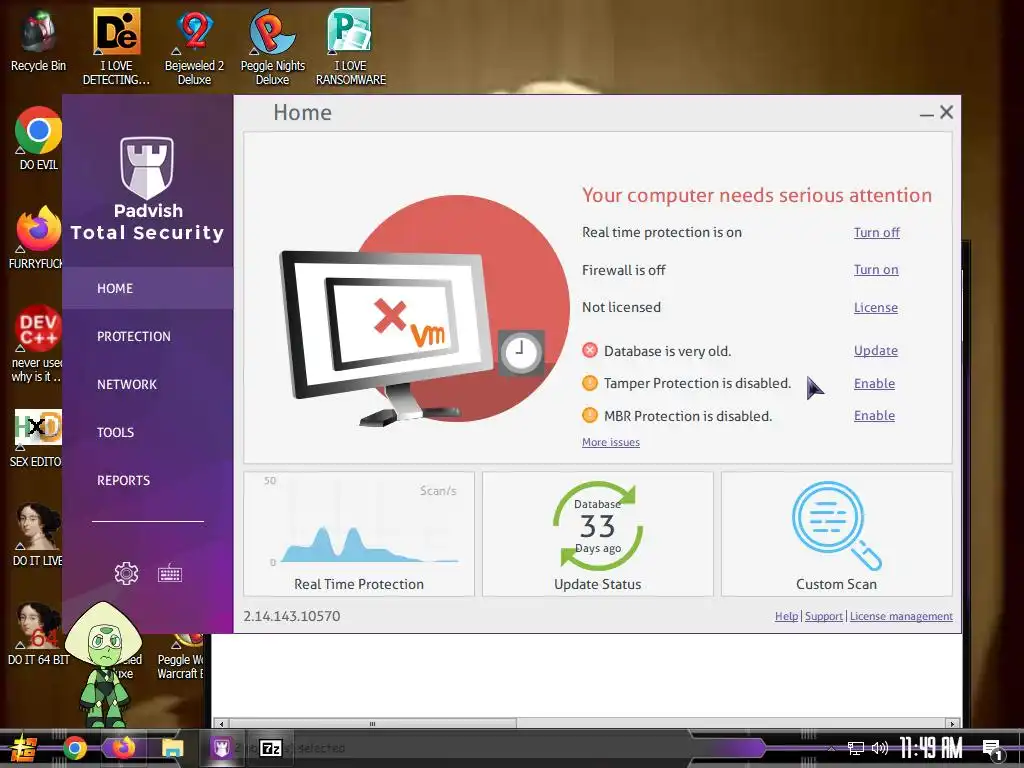The image size is (1024, 768).
Task: Click the Custom Scan magnifier icon
Action: (x=836, y=525)
